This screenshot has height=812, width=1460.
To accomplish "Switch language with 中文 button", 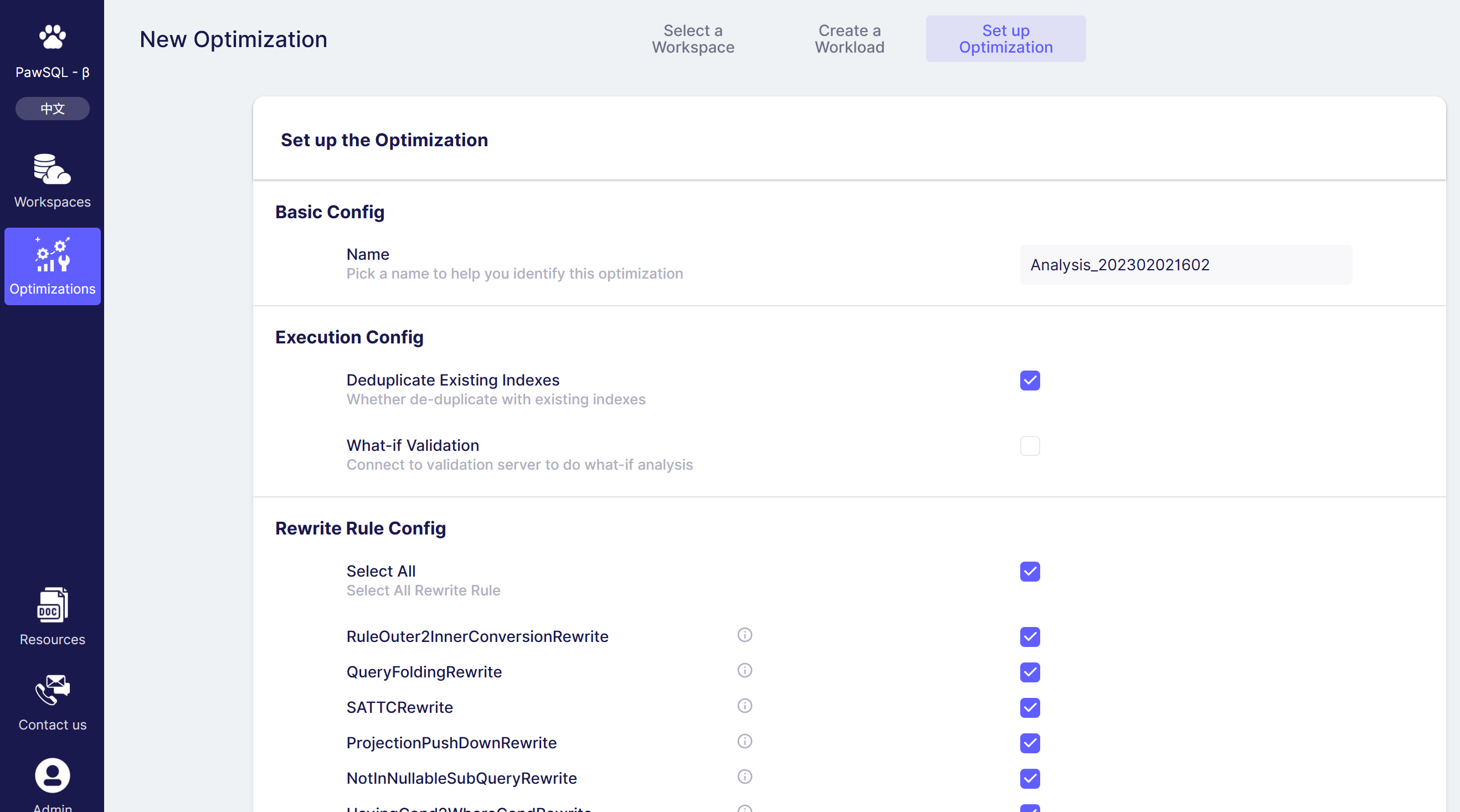I will click(52, 108).
